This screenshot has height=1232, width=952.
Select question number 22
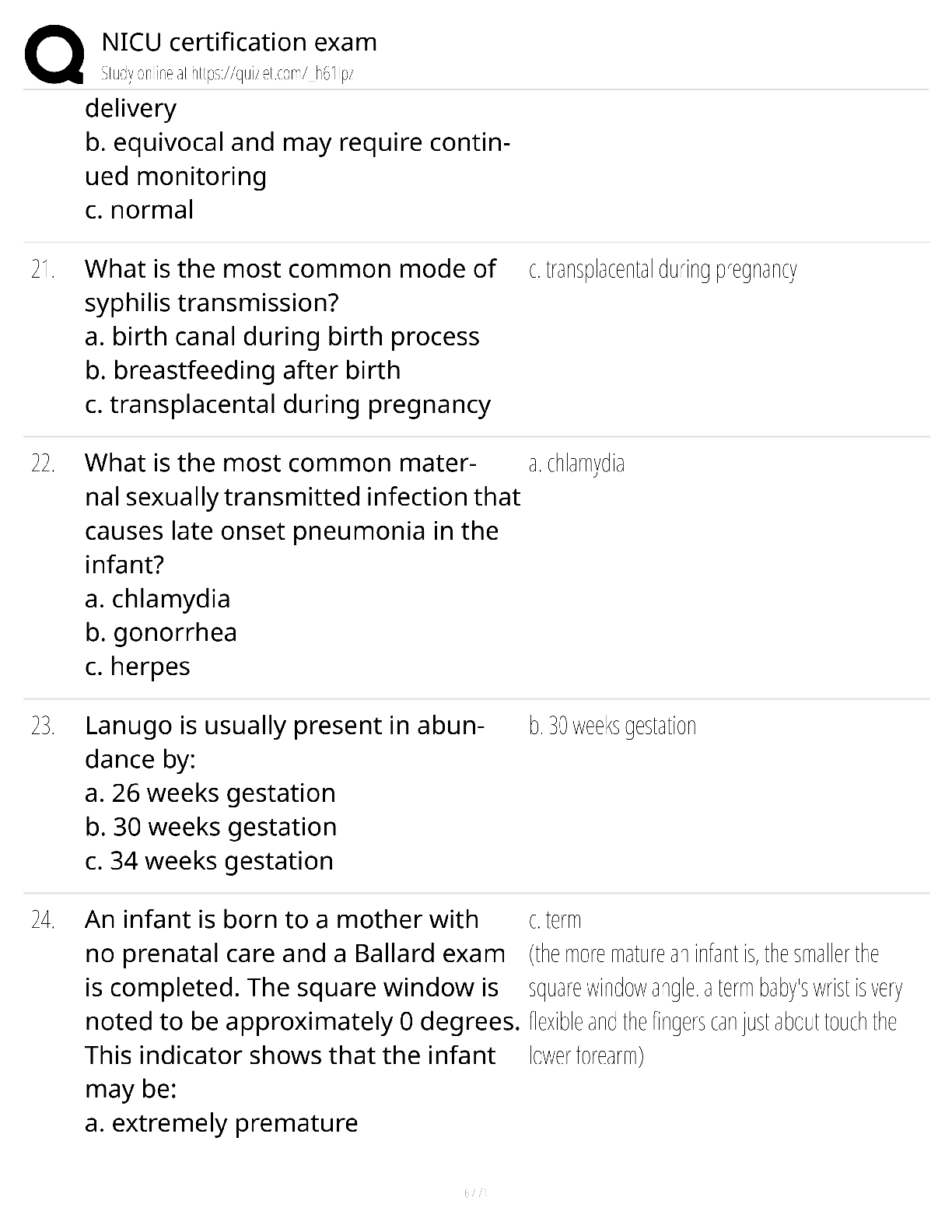[x=43, y=464]
